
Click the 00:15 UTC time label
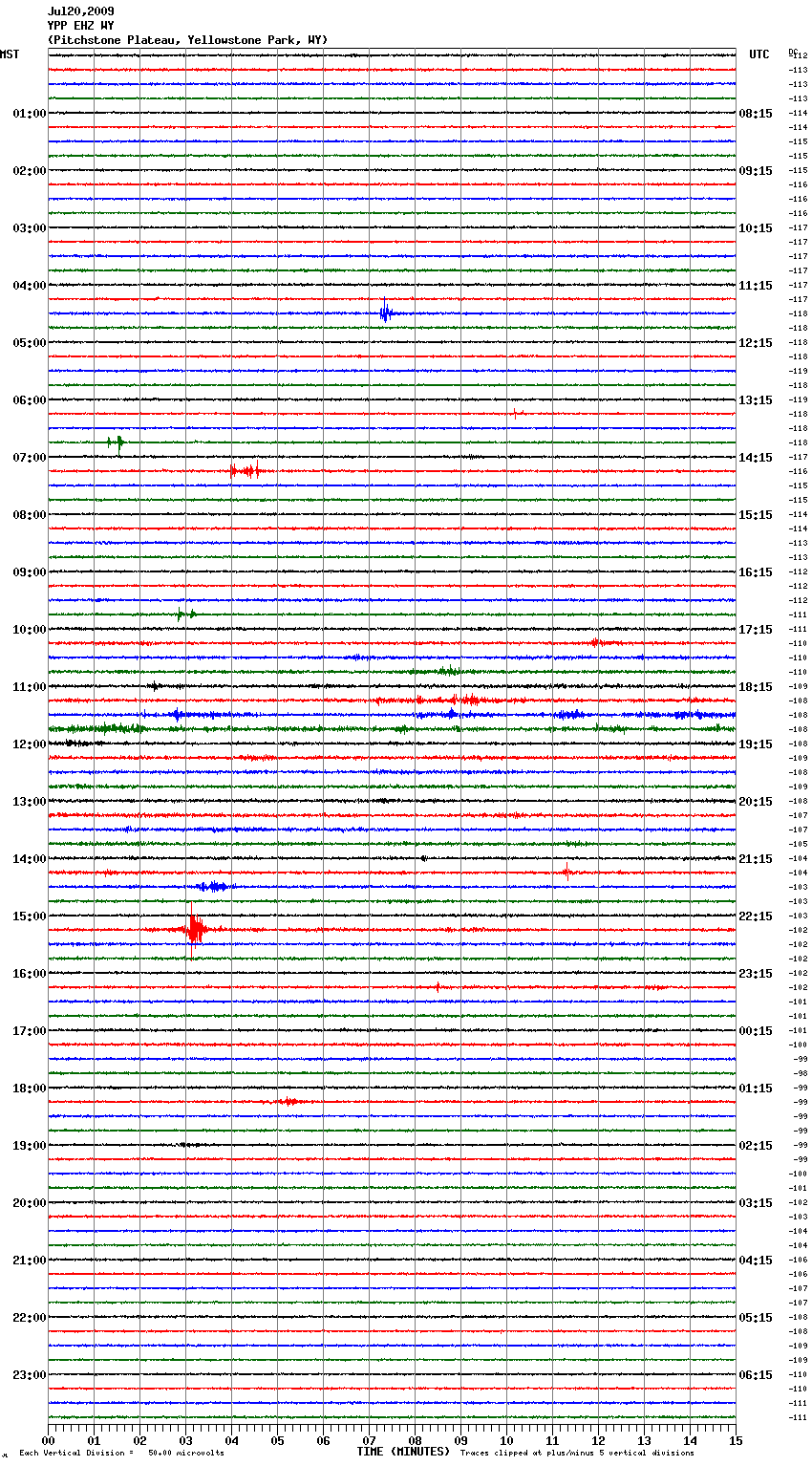point(756,1031)
